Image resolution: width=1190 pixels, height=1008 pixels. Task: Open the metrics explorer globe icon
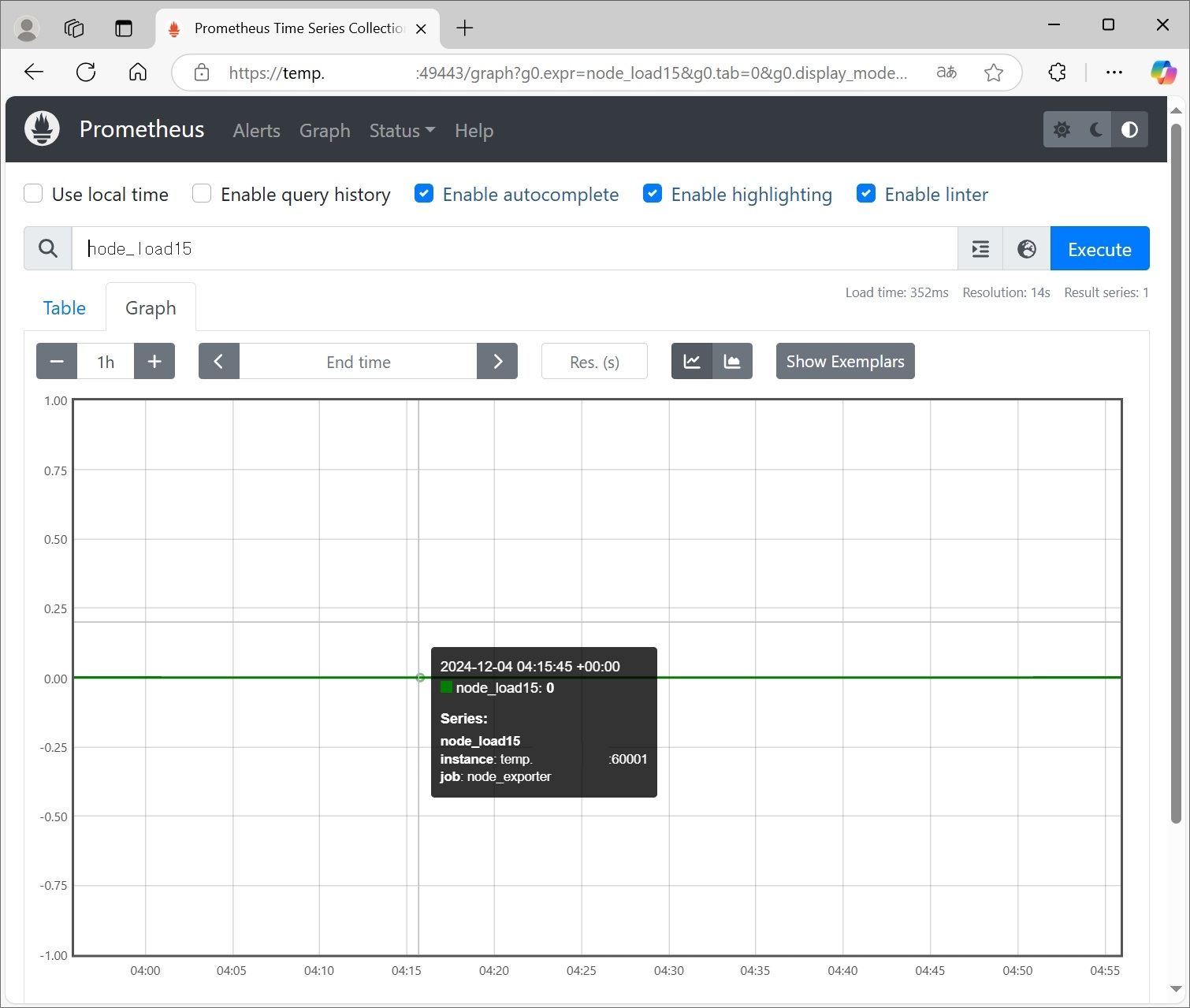tap(1026, 249)
